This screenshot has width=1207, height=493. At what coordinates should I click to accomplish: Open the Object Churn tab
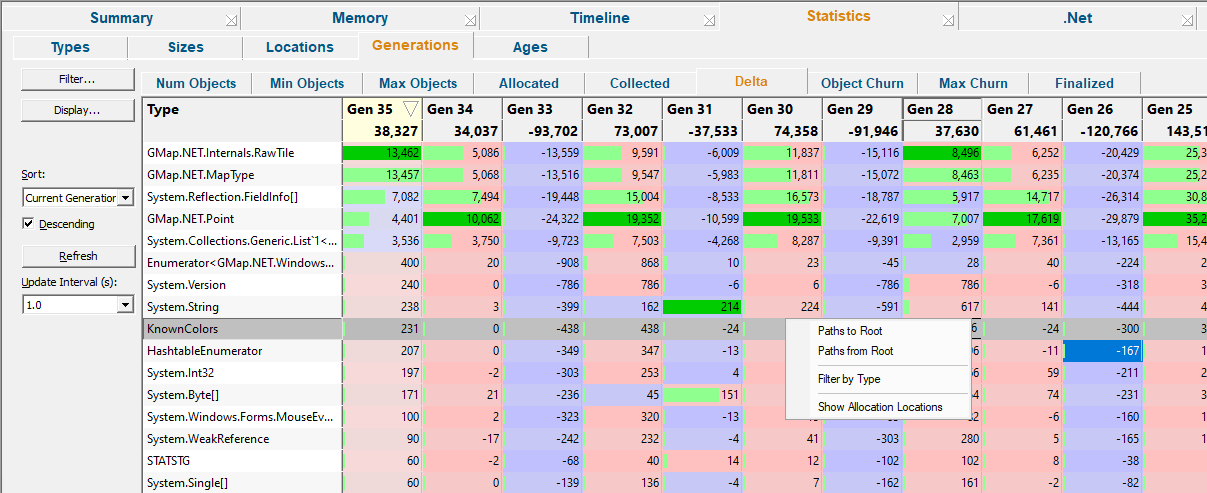point(862,83)
